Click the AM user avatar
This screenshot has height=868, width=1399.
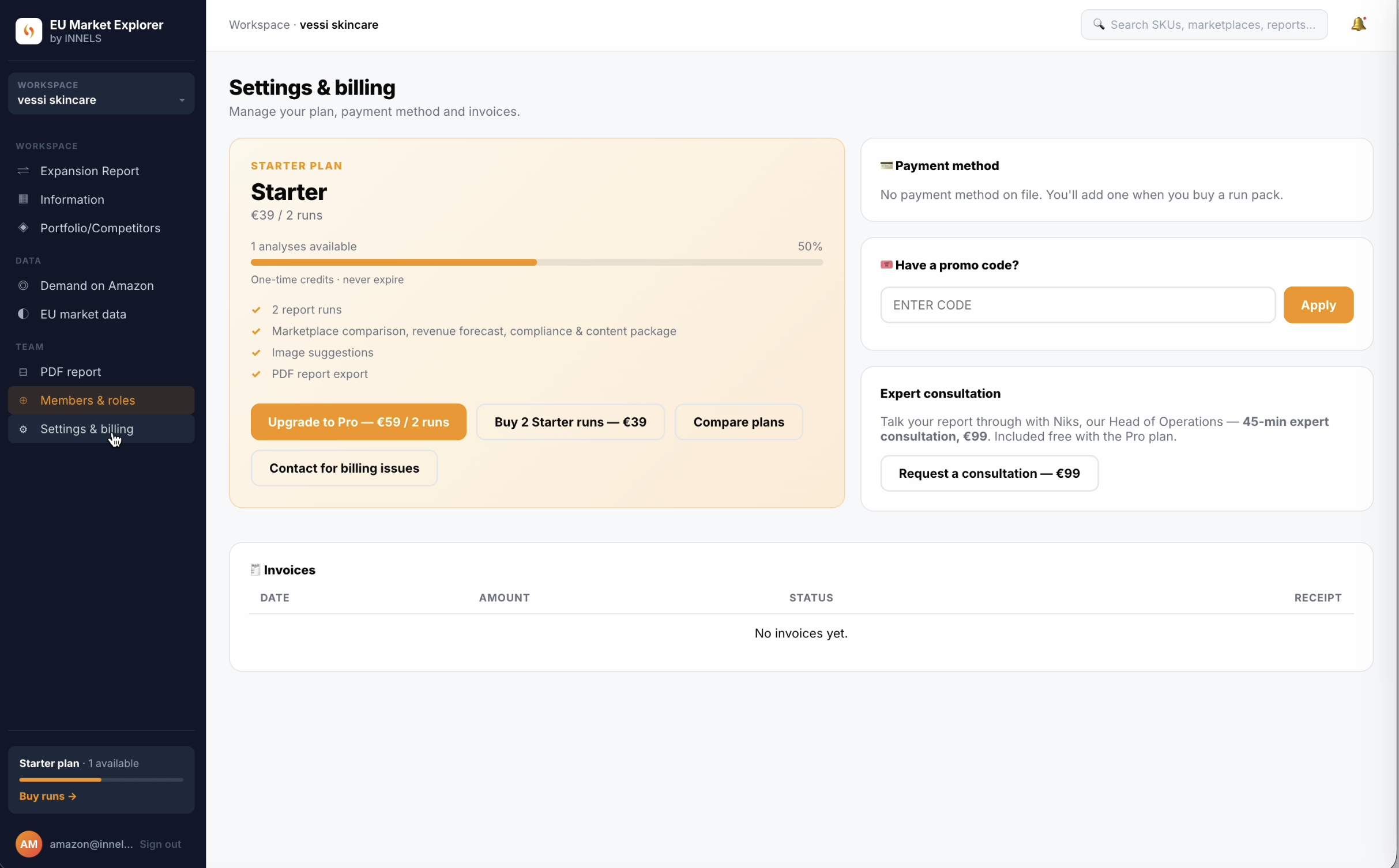[x=29, y=844]
